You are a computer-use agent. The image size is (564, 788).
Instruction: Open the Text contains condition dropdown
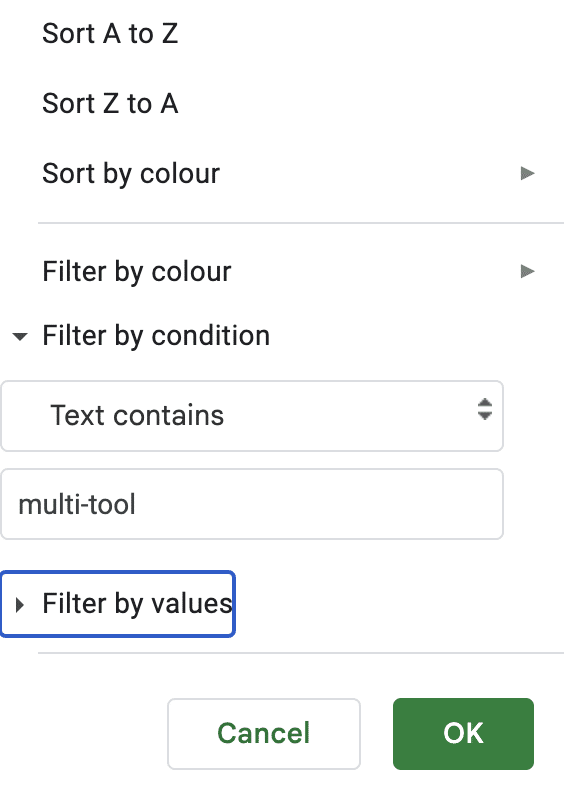click(252, 416)
